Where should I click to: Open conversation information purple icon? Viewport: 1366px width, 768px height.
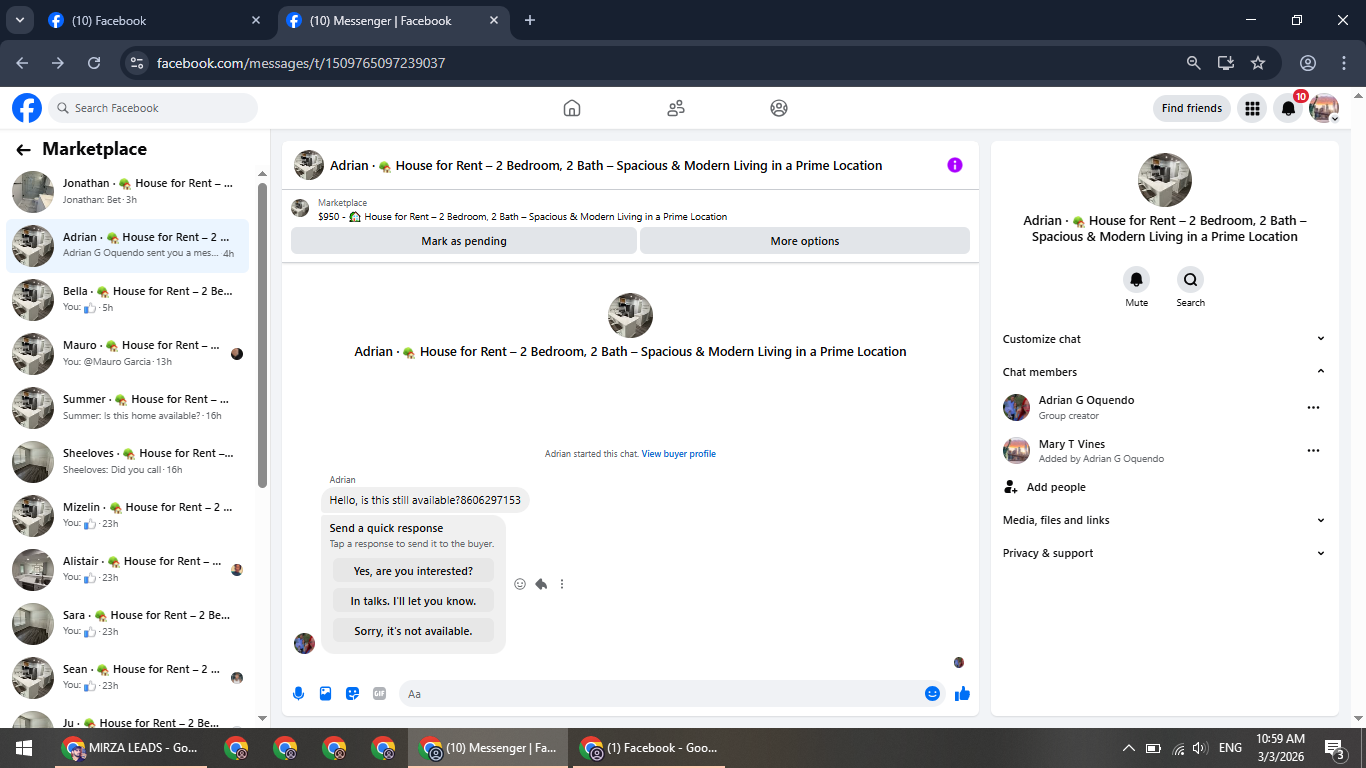coord(955,165)
